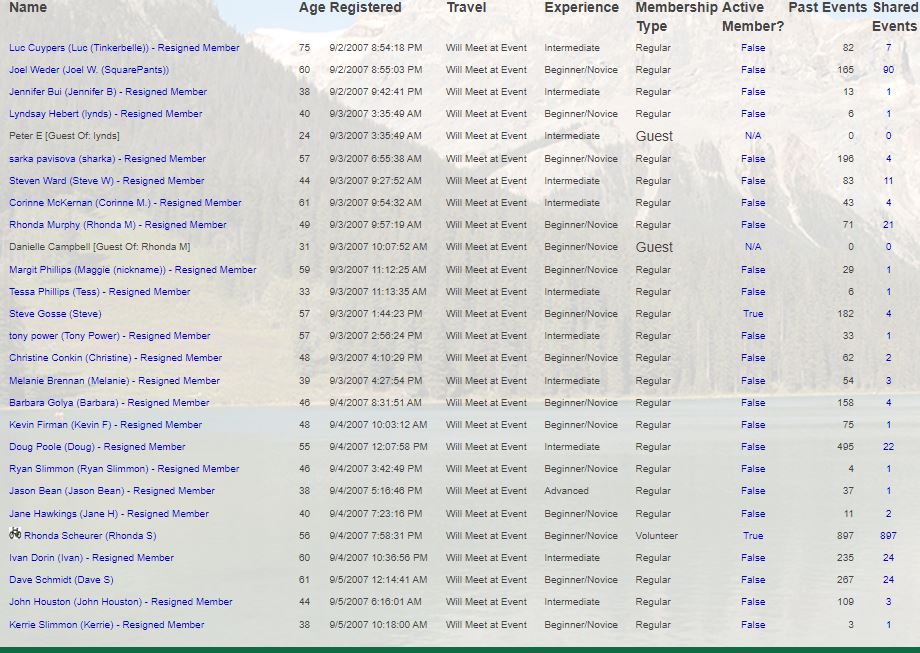Click past events value 495 for Doug Poole

click(x=845, y=447)
